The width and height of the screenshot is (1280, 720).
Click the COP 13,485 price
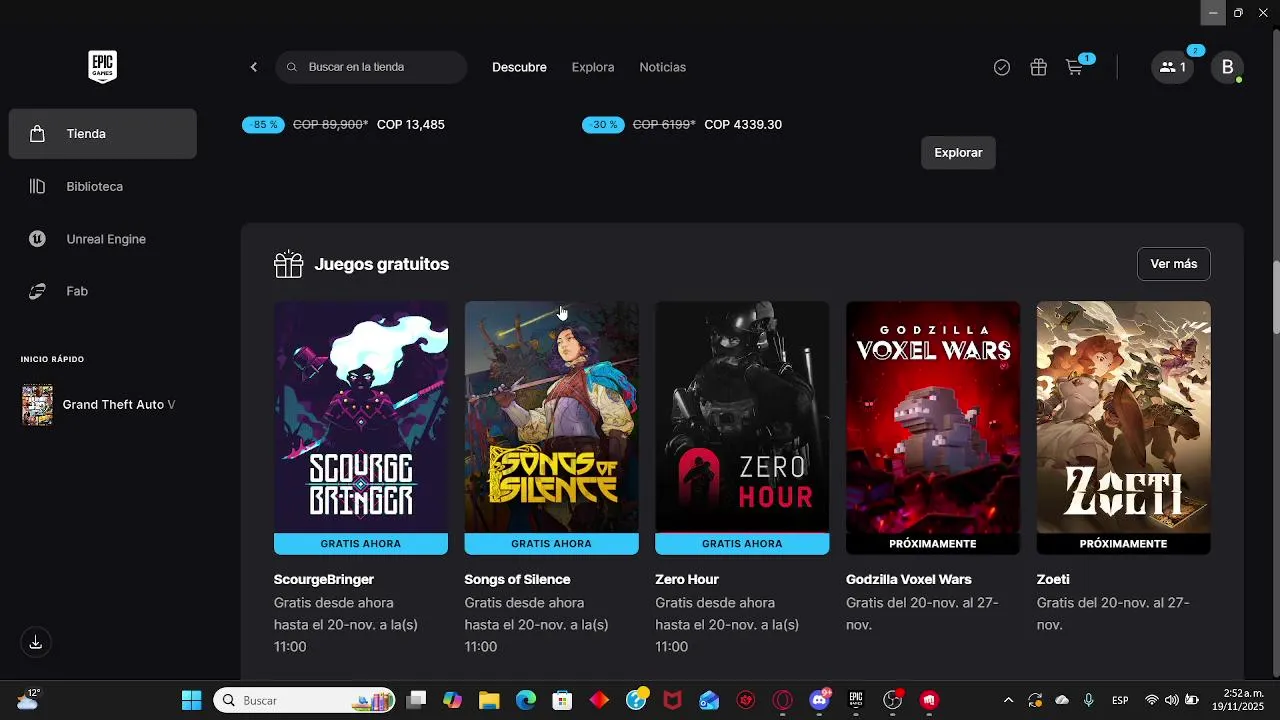(x=411, y=125)
